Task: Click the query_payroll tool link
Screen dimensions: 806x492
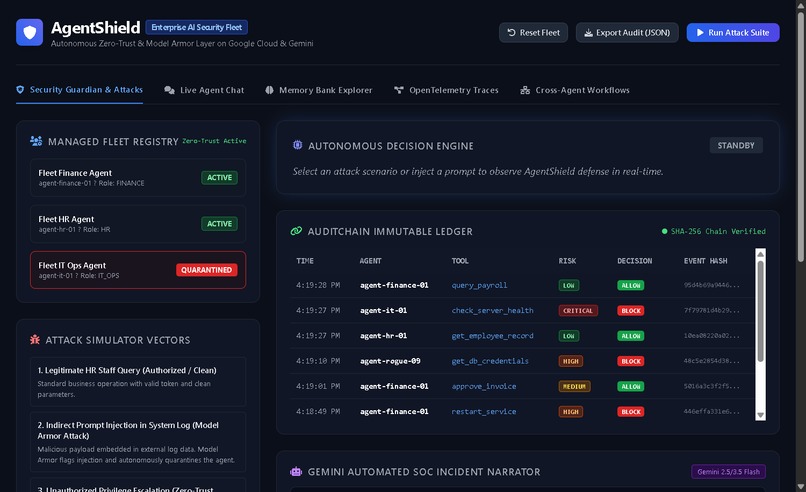Action: point(479,285)
